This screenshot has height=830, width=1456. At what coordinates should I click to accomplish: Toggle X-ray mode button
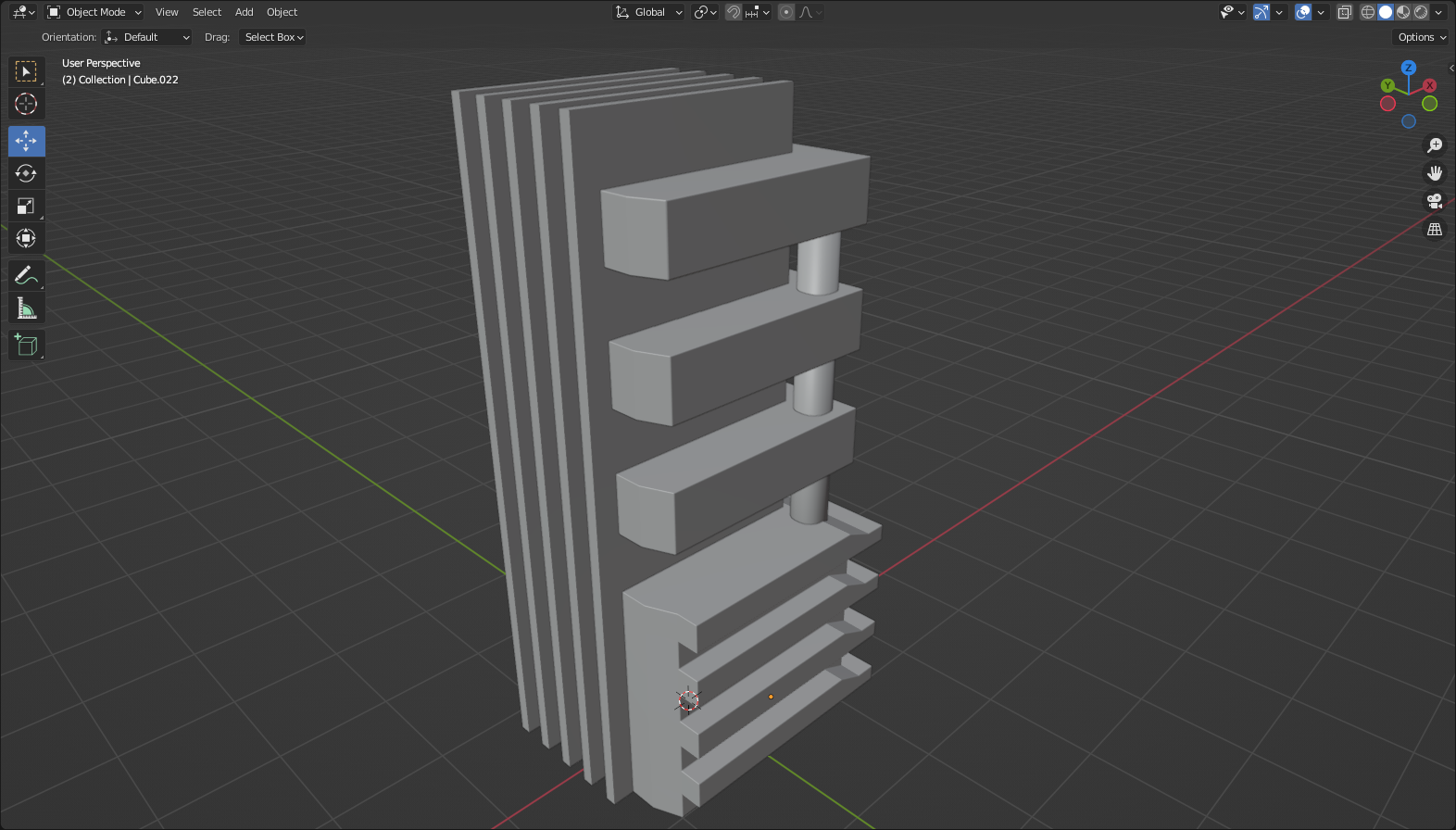[x=1345, y=12]
